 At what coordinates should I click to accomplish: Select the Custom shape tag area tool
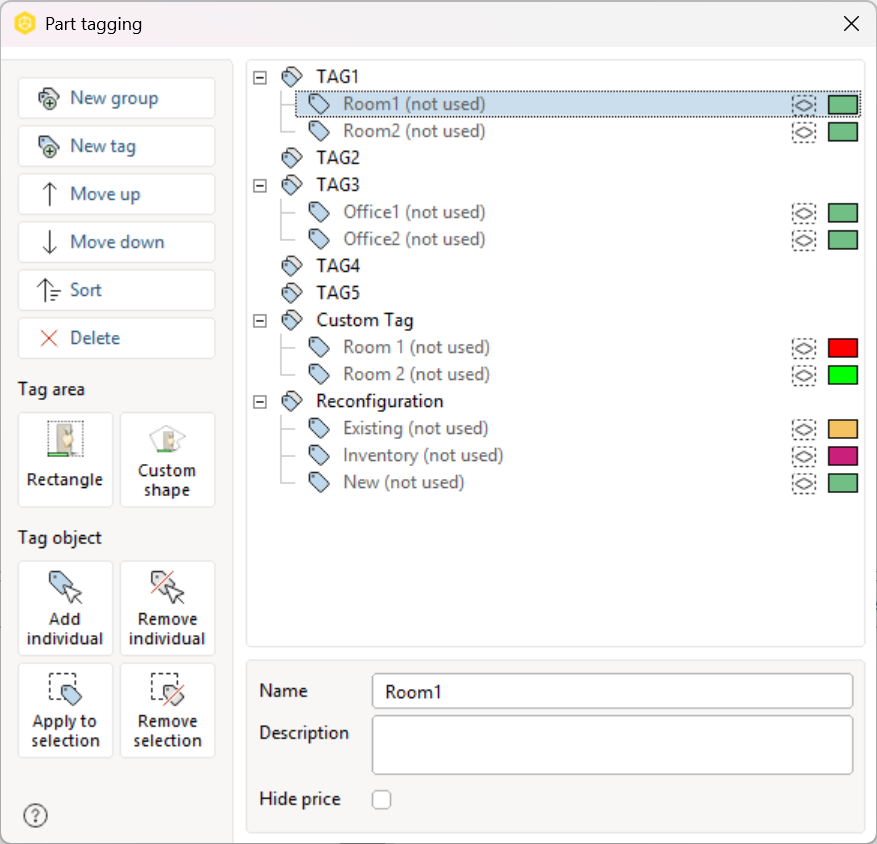(167, 460)
